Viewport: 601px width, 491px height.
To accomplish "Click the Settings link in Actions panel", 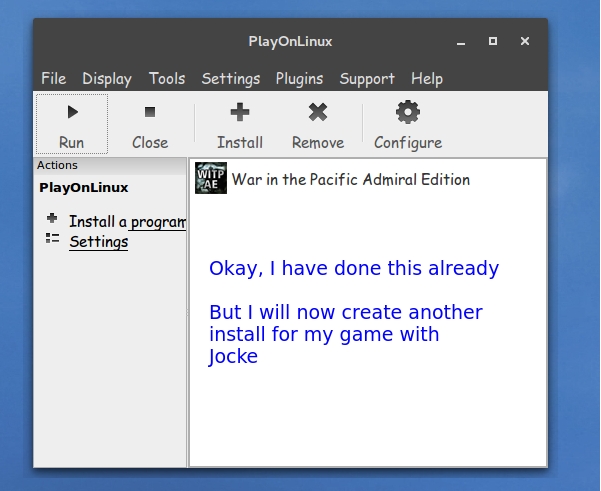I will click(99, 242).
